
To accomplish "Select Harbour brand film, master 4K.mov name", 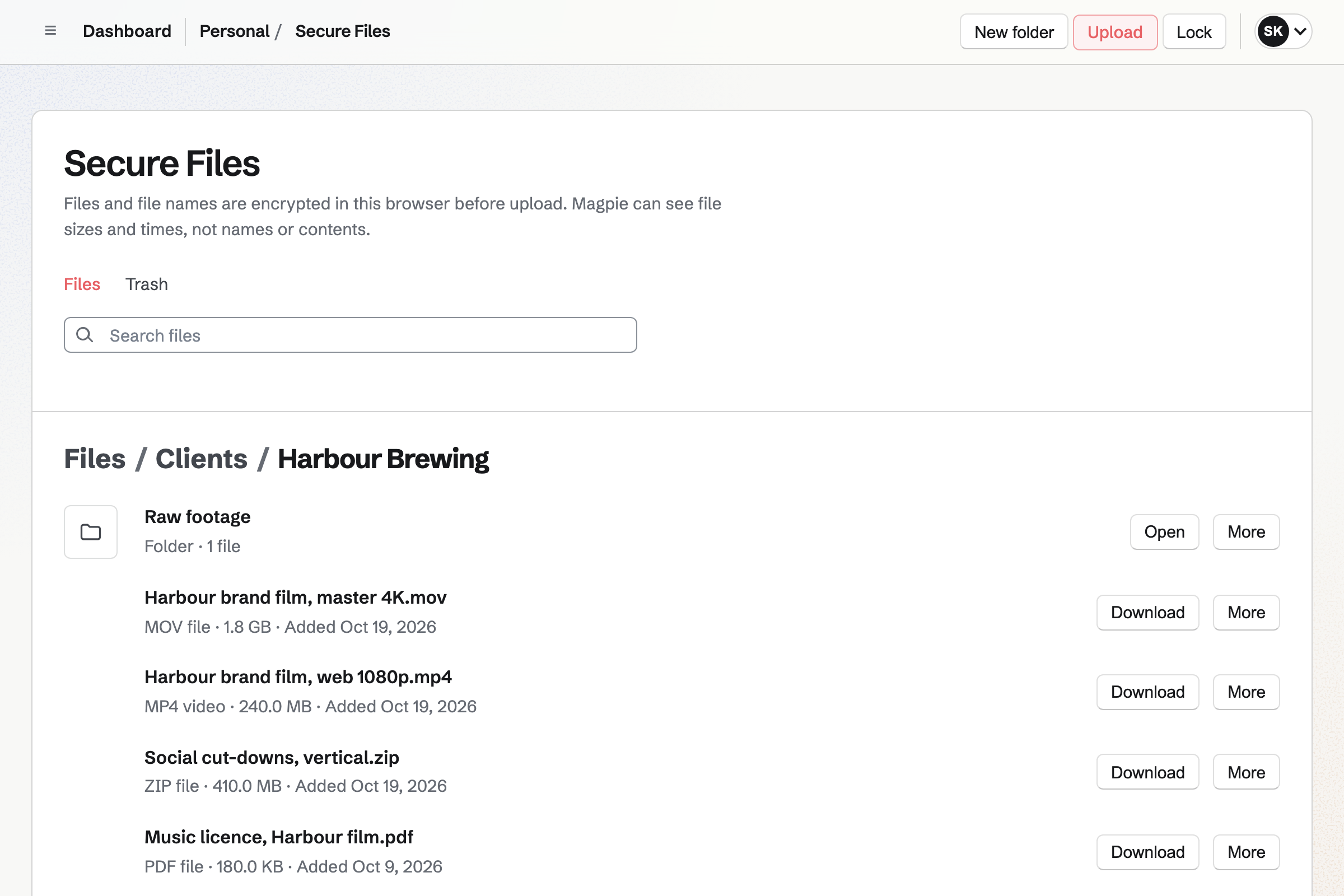I will tap(296, 597).
